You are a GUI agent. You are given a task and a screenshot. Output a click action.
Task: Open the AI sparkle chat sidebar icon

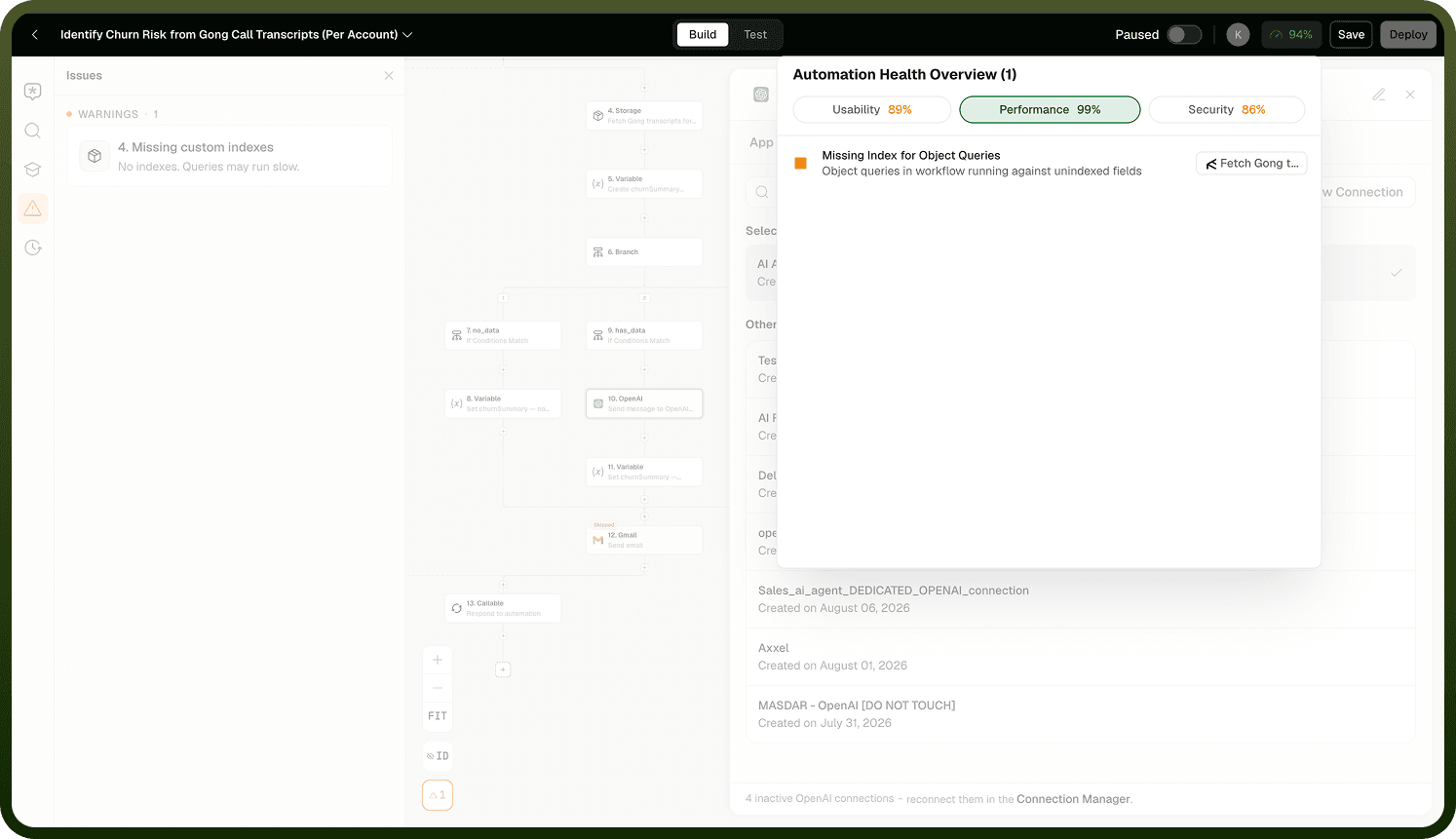[x=32, y=92]
